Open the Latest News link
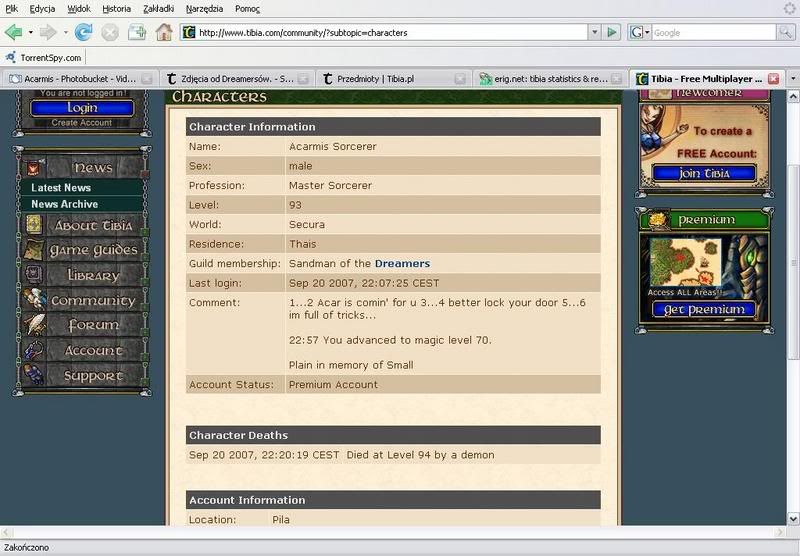 click(61, 188)
